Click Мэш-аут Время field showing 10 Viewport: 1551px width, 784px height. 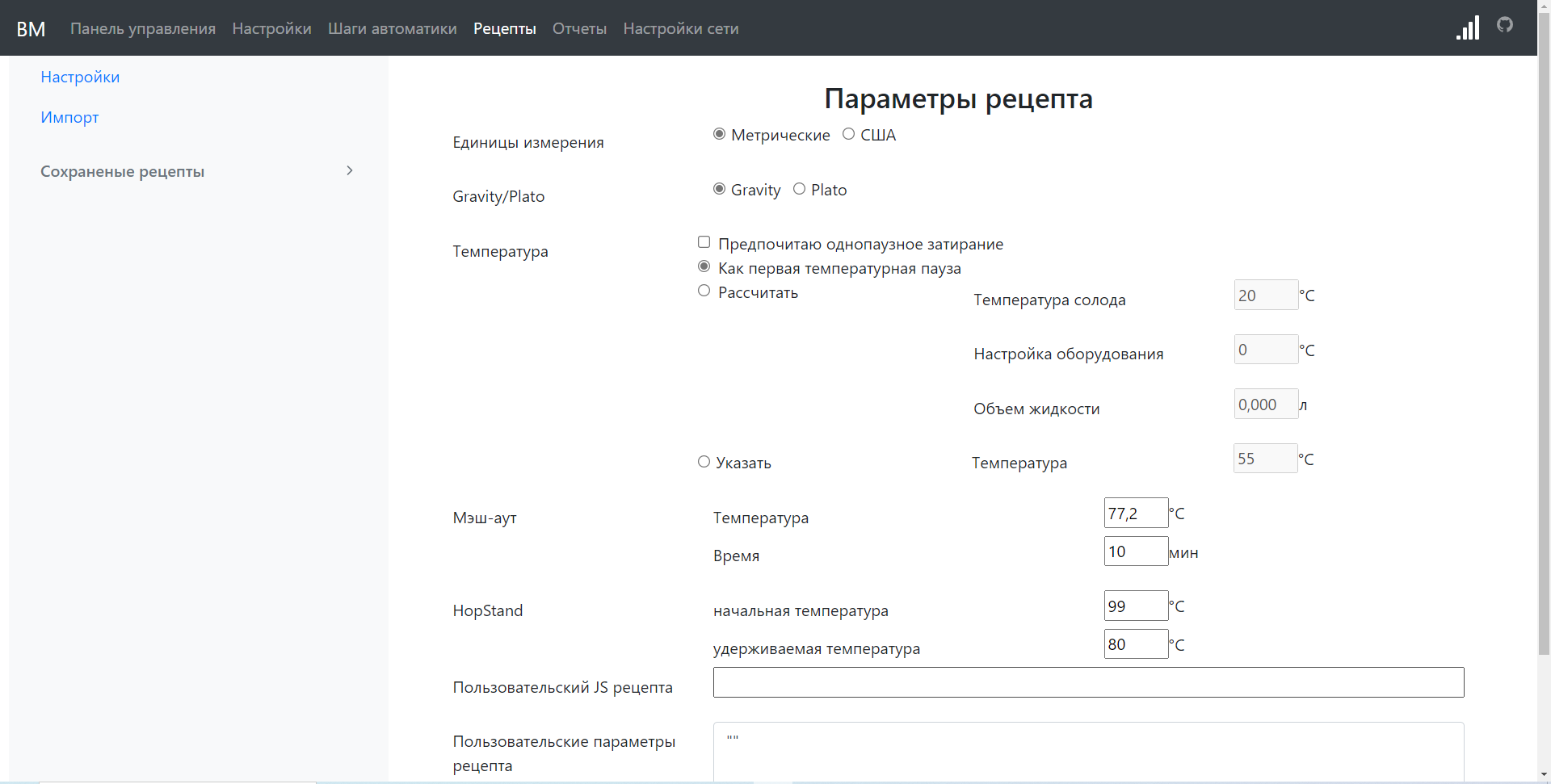click(1136, 551)
